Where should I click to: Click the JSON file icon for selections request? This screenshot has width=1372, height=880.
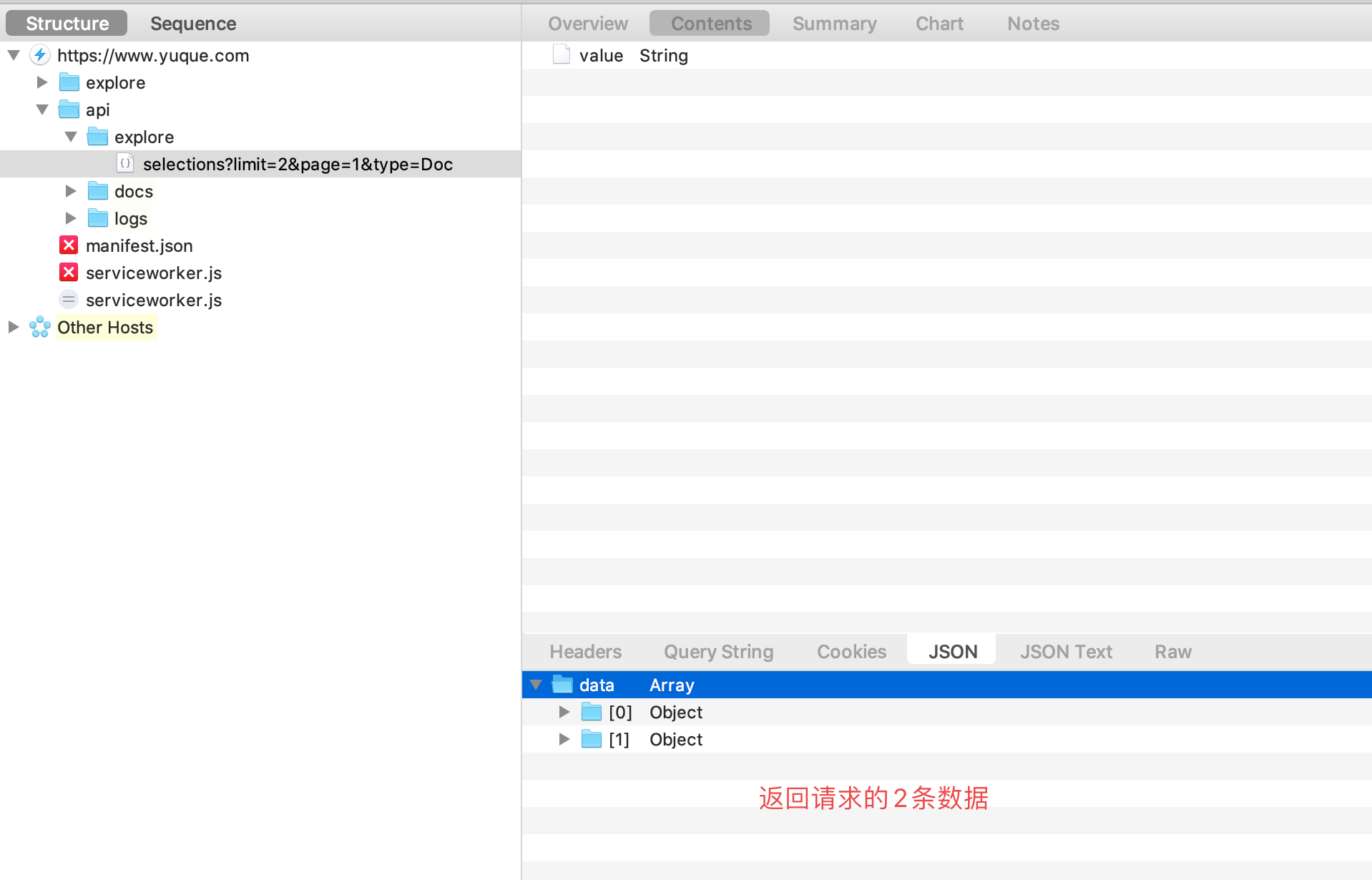[125, 164]
